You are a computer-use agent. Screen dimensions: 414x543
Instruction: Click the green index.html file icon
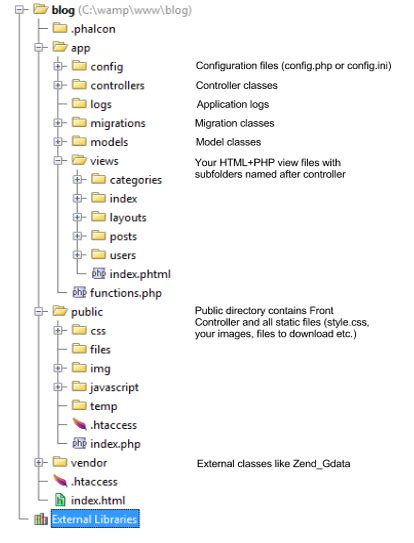(x=60, y=500)
